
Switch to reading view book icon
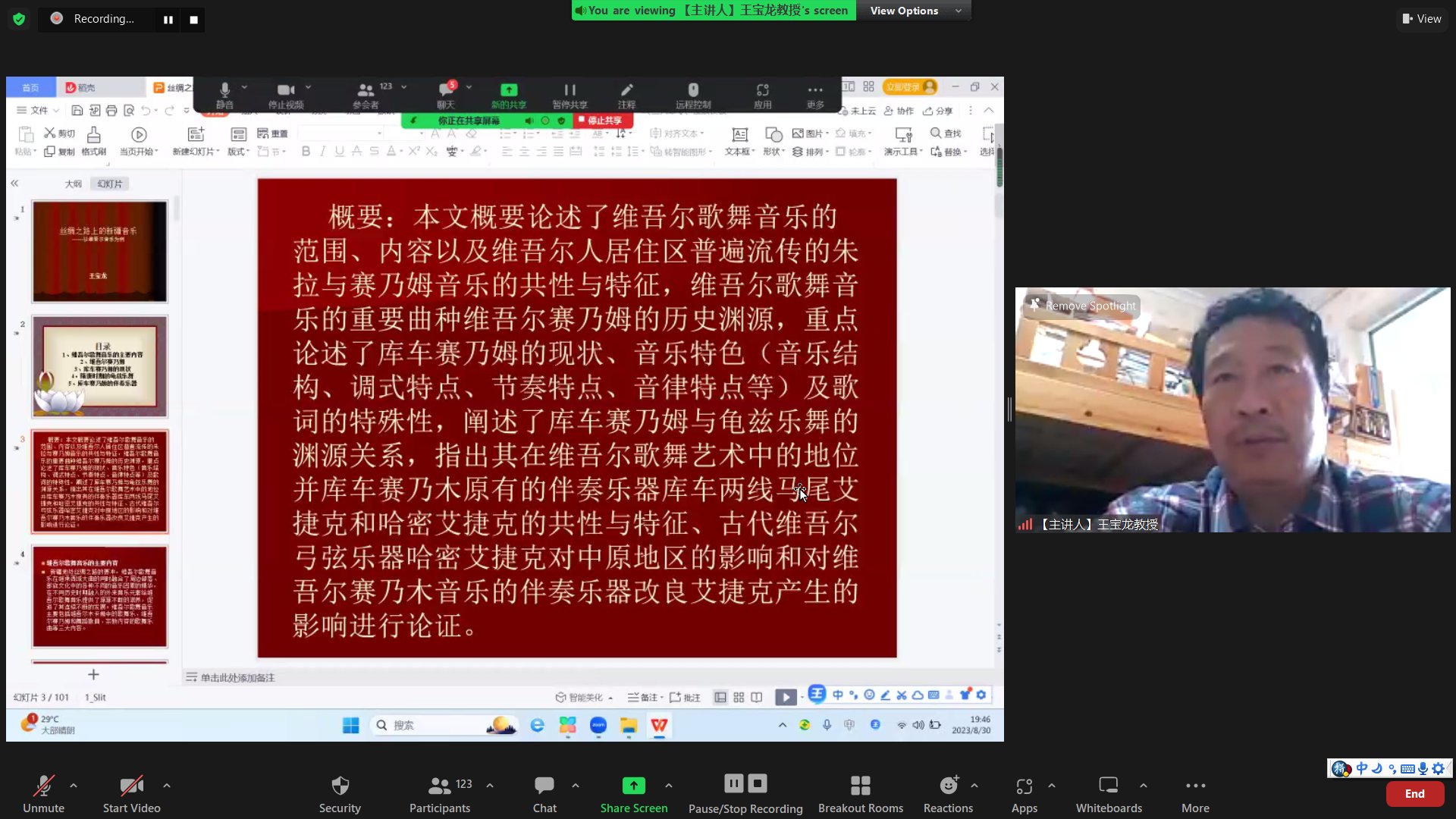756,697
